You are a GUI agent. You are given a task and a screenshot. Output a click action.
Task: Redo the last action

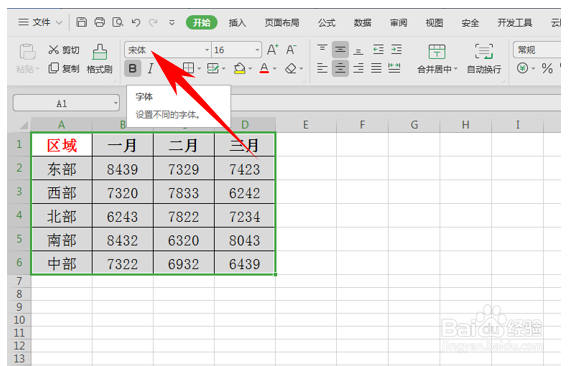coord(153,22)
